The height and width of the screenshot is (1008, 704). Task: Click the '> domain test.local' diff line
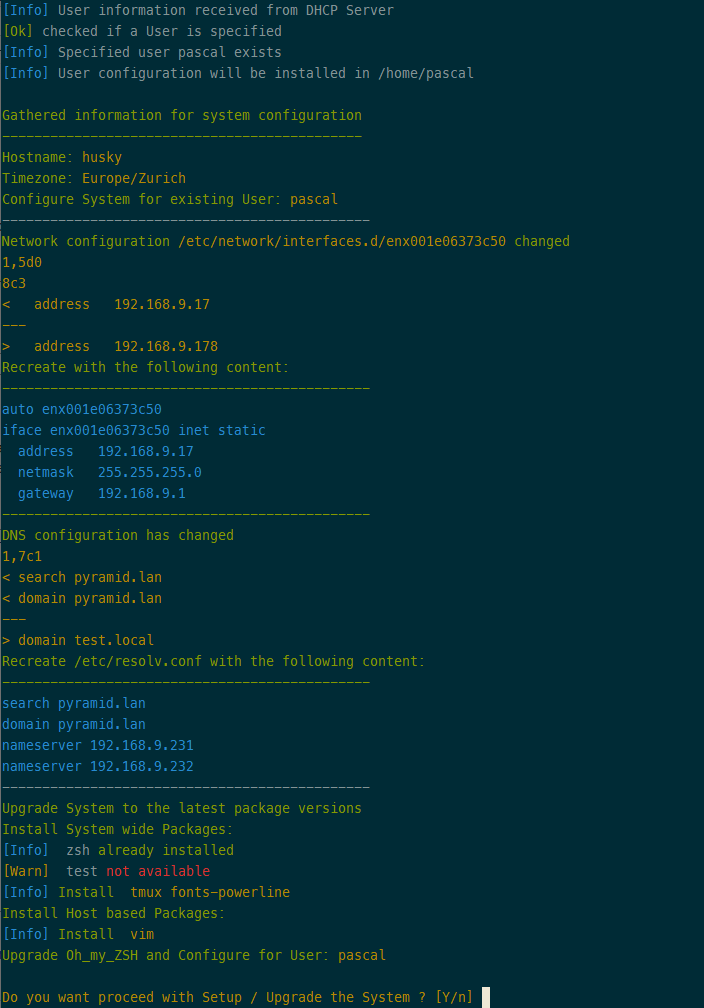[78, 640]
